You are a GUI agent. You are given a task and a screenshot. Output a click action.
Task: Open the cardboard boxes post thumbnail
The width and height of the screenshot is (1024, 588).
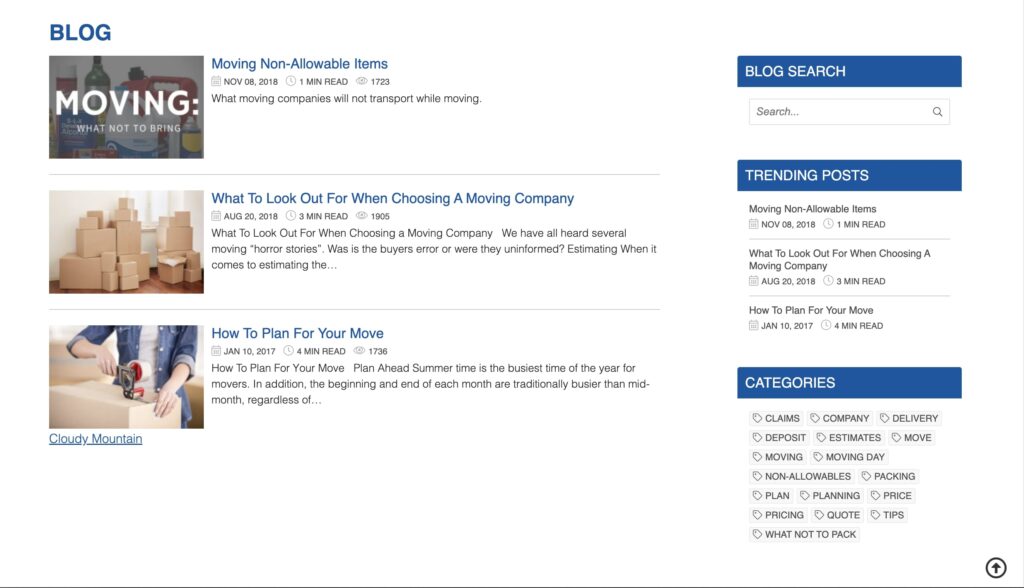tap(126, 242)
